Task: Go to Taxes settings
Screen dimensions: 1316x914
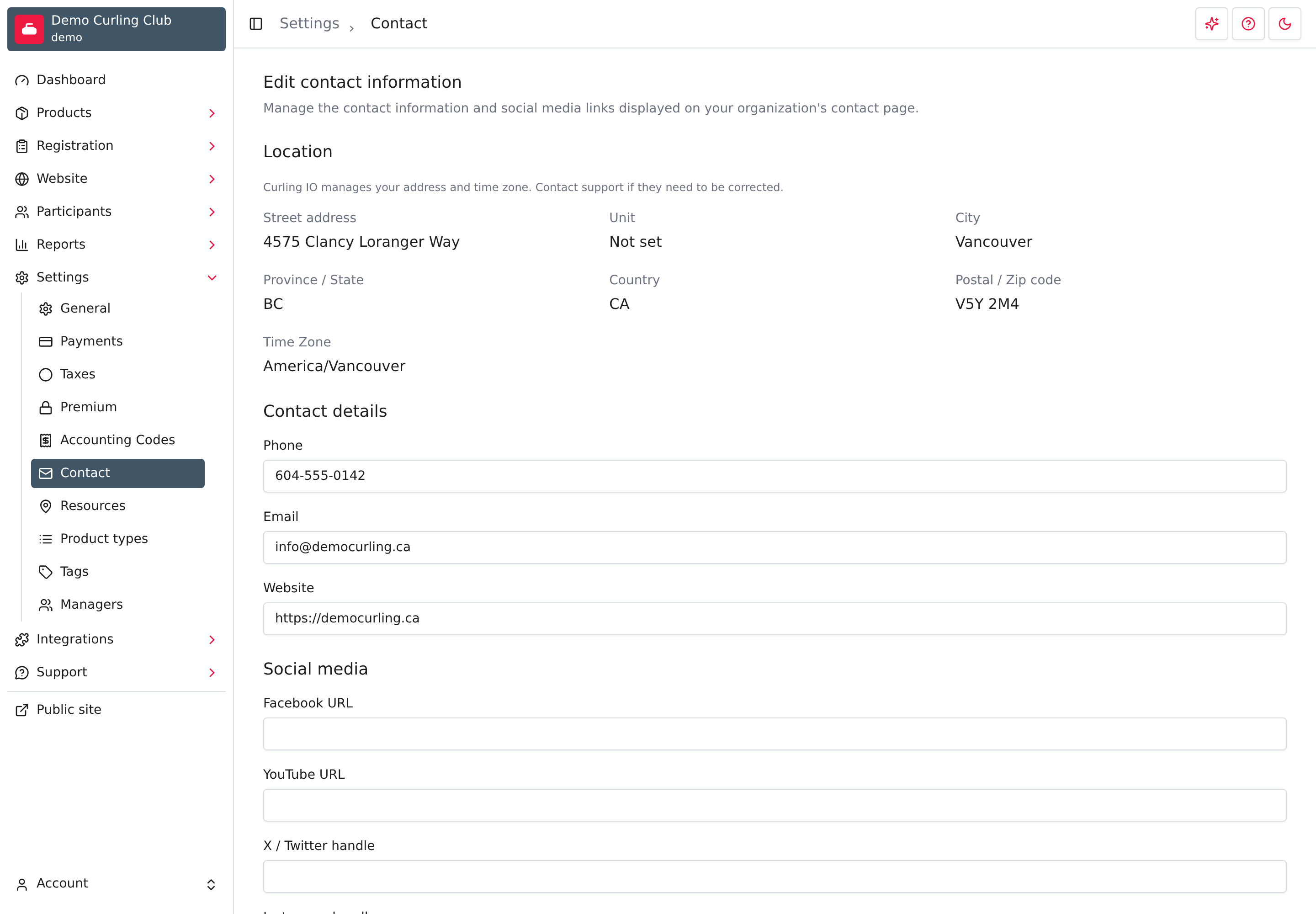Action: 117,375
